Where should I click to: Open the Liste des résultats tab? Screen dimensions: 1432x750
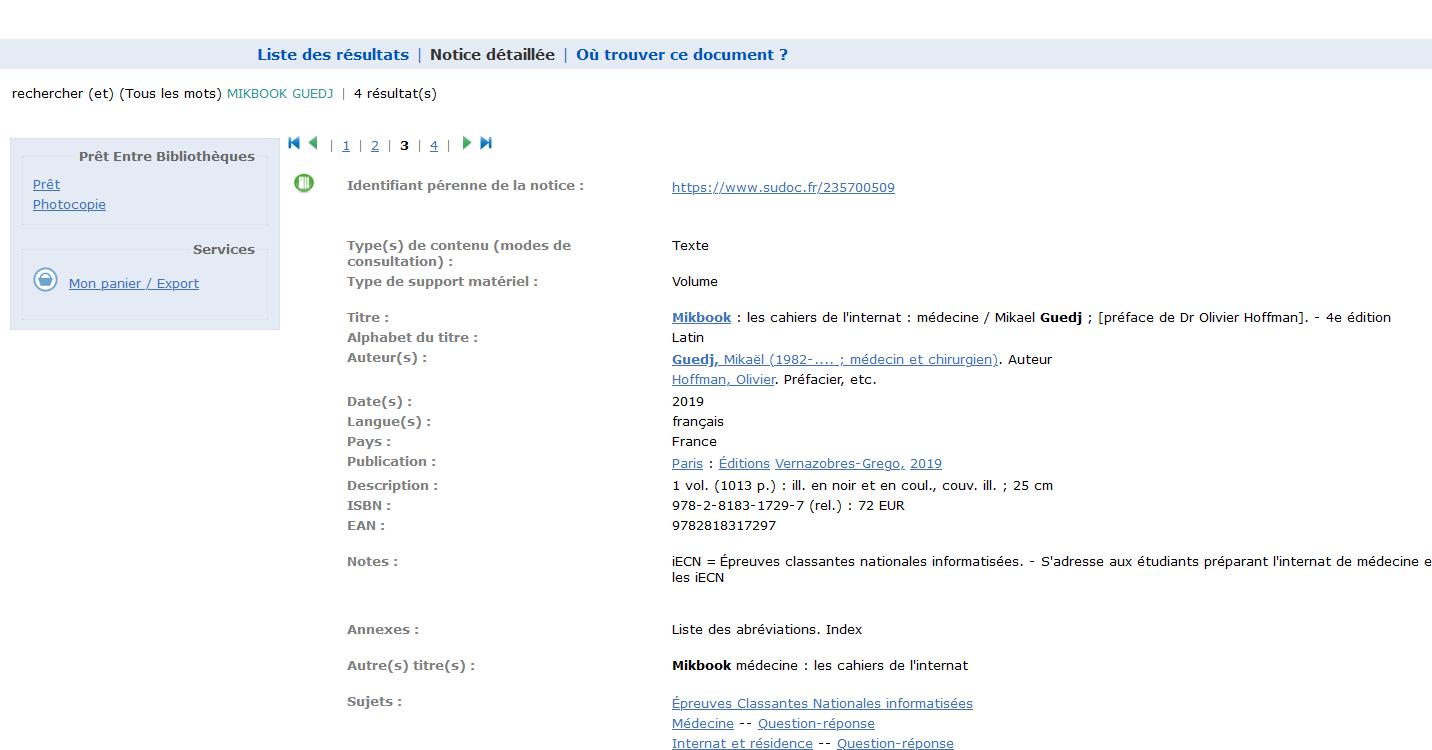(333, 55)
